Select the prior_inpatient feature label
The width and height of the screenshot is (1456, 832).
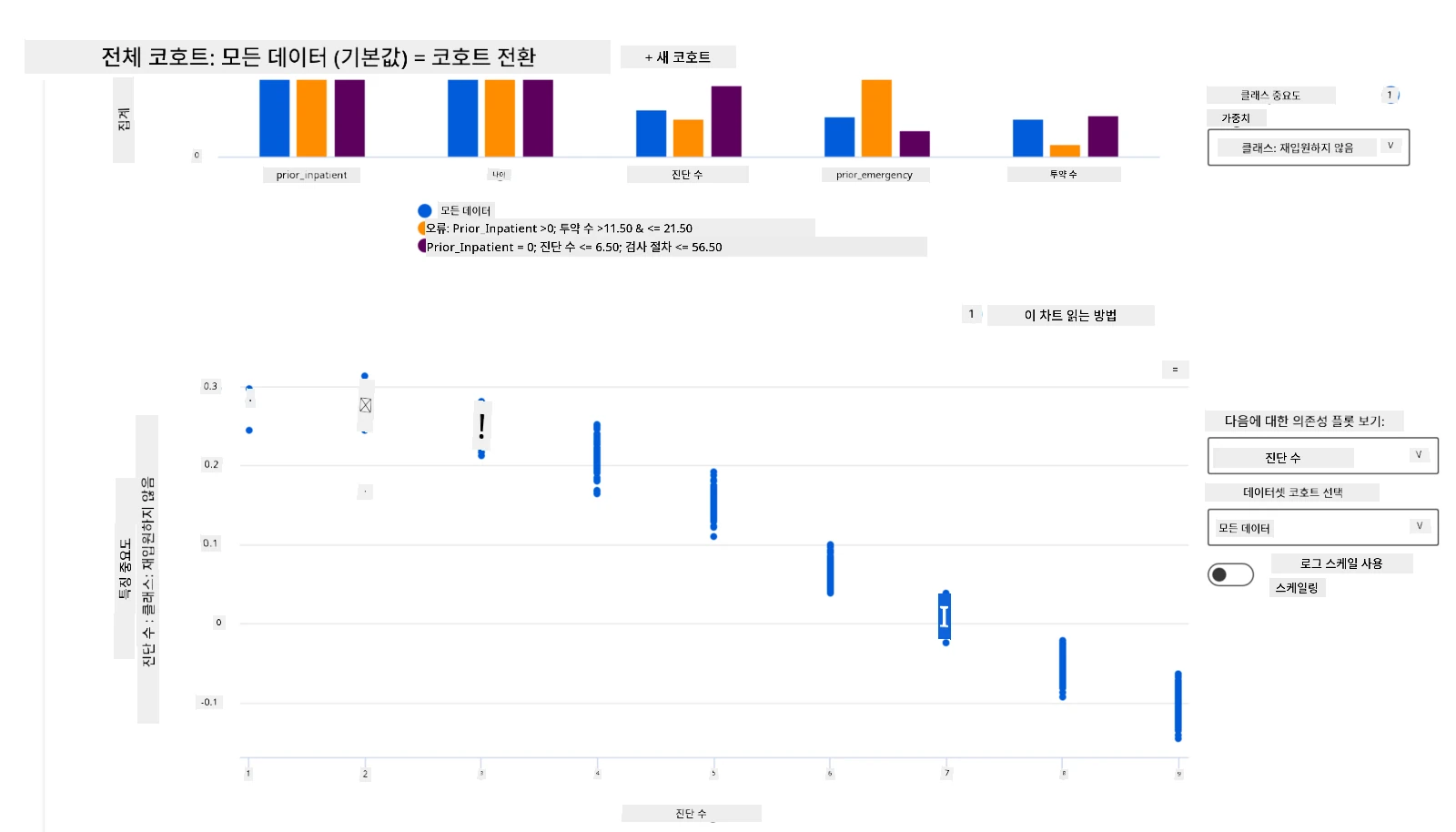point(311,175)
